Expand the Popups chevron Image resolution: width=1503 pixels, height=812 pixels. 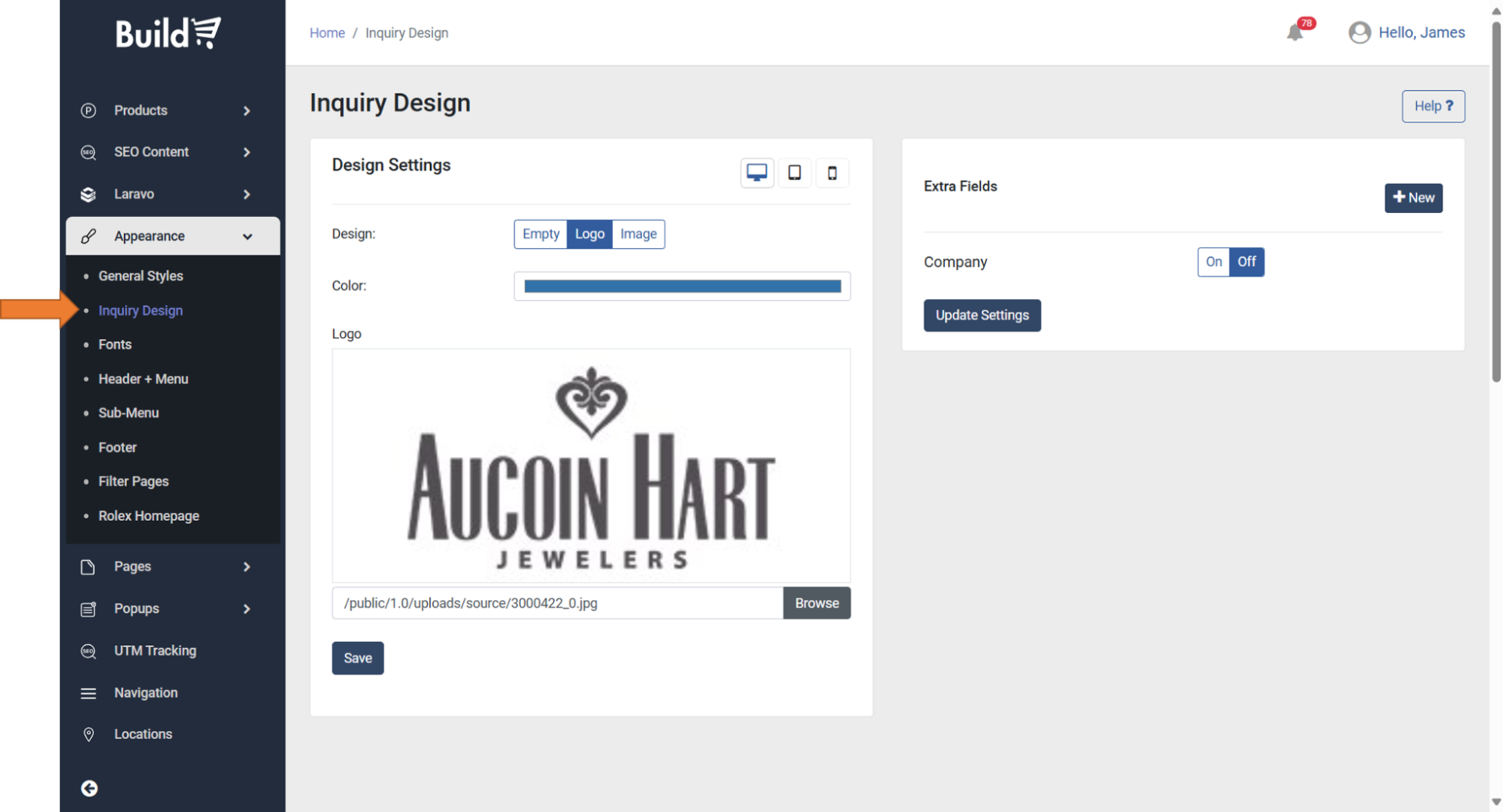click(x=247, y=608)
